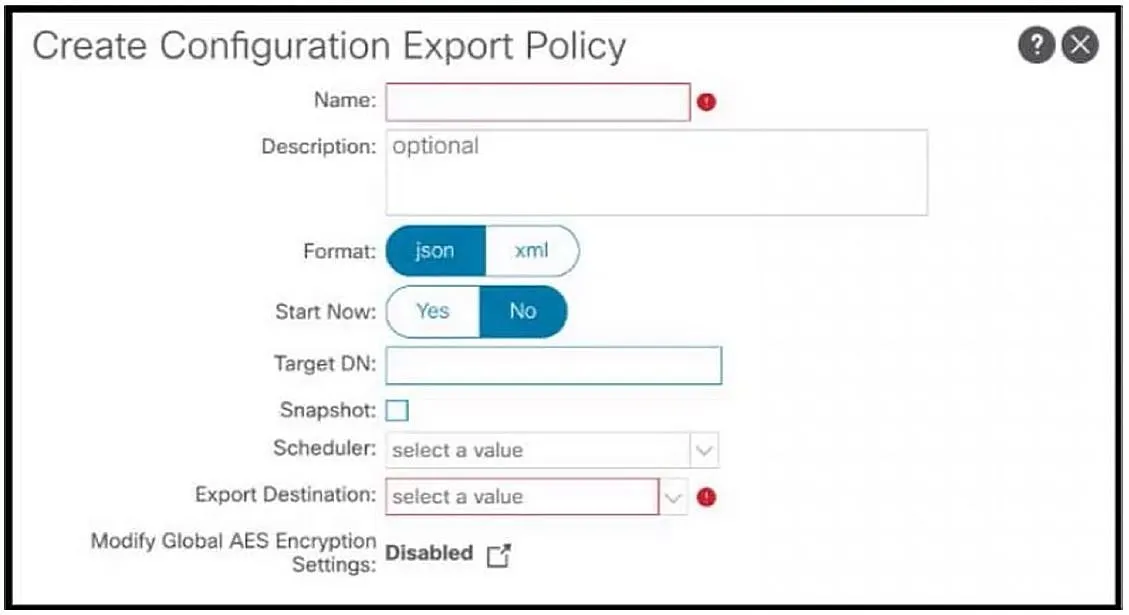The image size is (1129, 615).
Task: Click the red error icon beside Export Destination
Action: (x=706, y=497)
